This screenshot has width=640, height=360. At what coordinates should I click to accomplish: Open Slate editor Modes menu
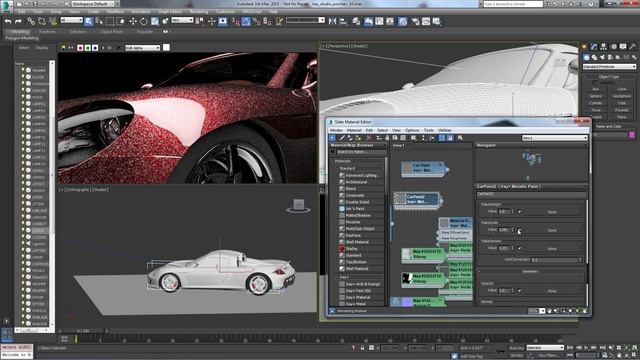336,130
